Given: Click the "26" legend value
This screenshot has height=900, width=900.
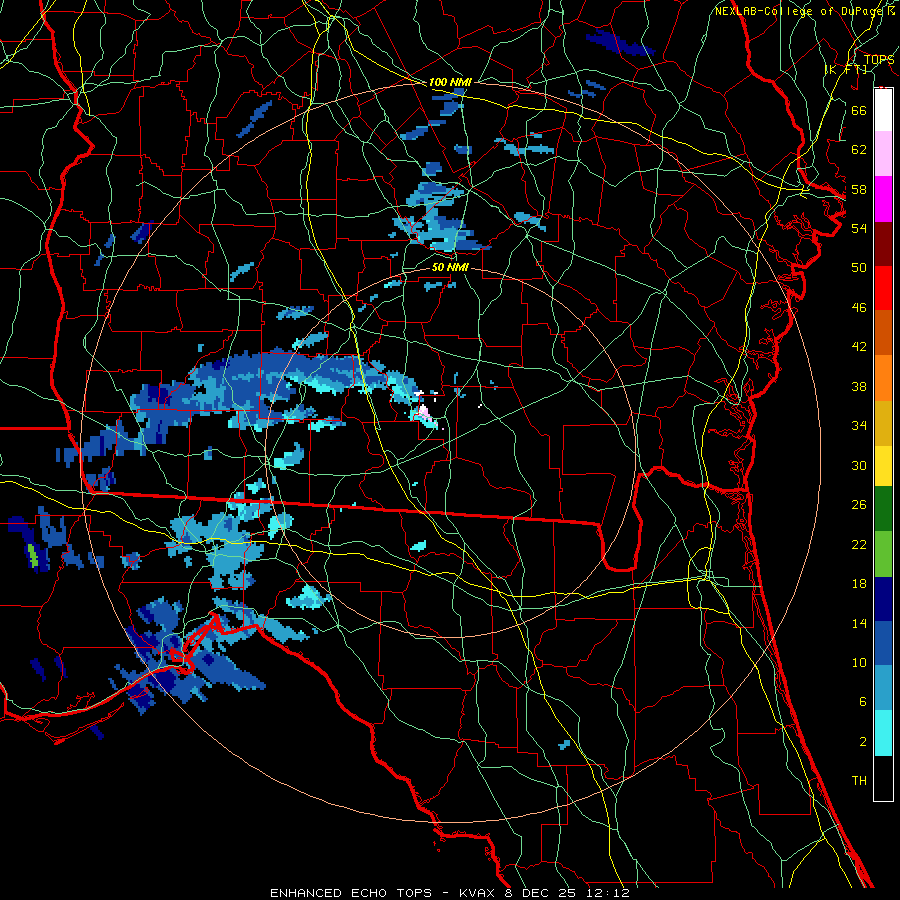Looking at the screenshot, I should tap(859, 505).
